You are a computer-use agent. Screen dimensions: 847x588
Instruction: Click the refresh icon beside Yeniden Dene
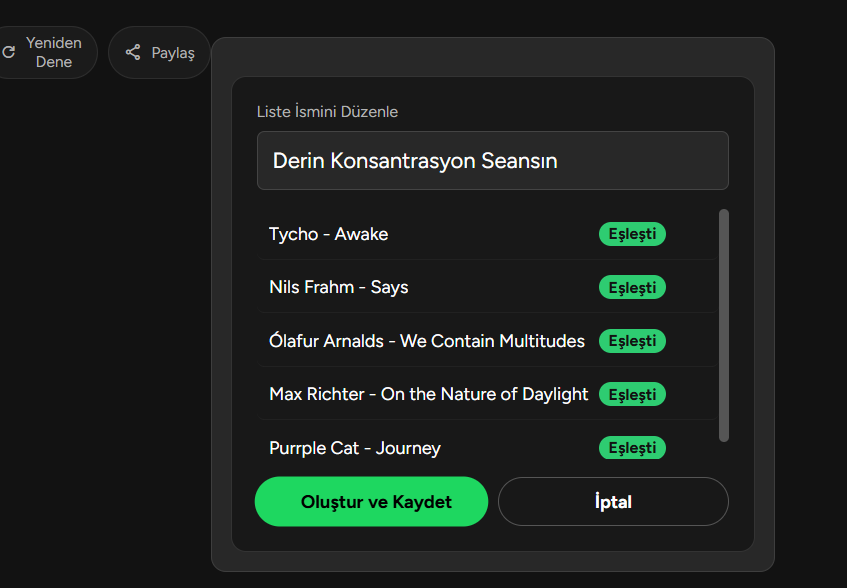point(9,52)
